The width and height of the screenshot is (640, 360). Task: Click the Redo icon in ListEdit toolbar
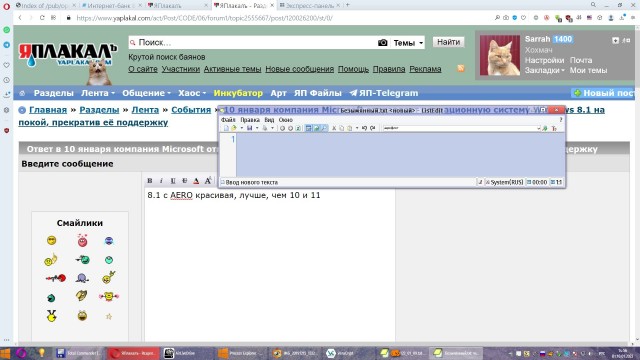[x=372, y=128]
